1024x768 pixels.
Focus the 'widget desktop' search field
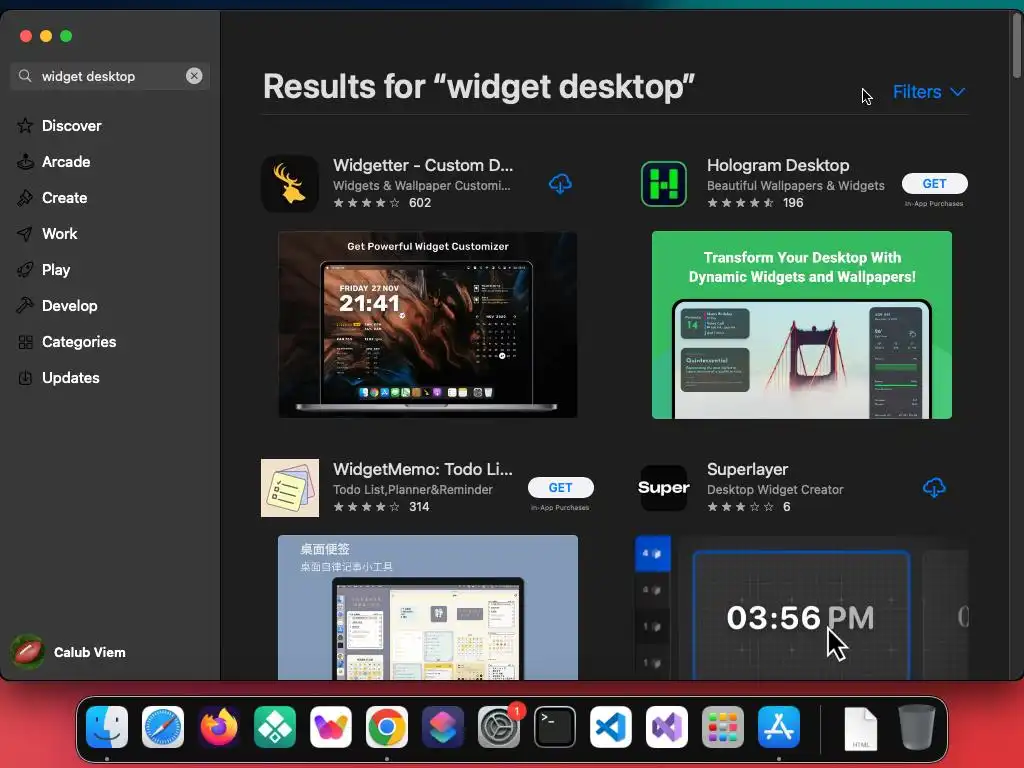point(110,76)
